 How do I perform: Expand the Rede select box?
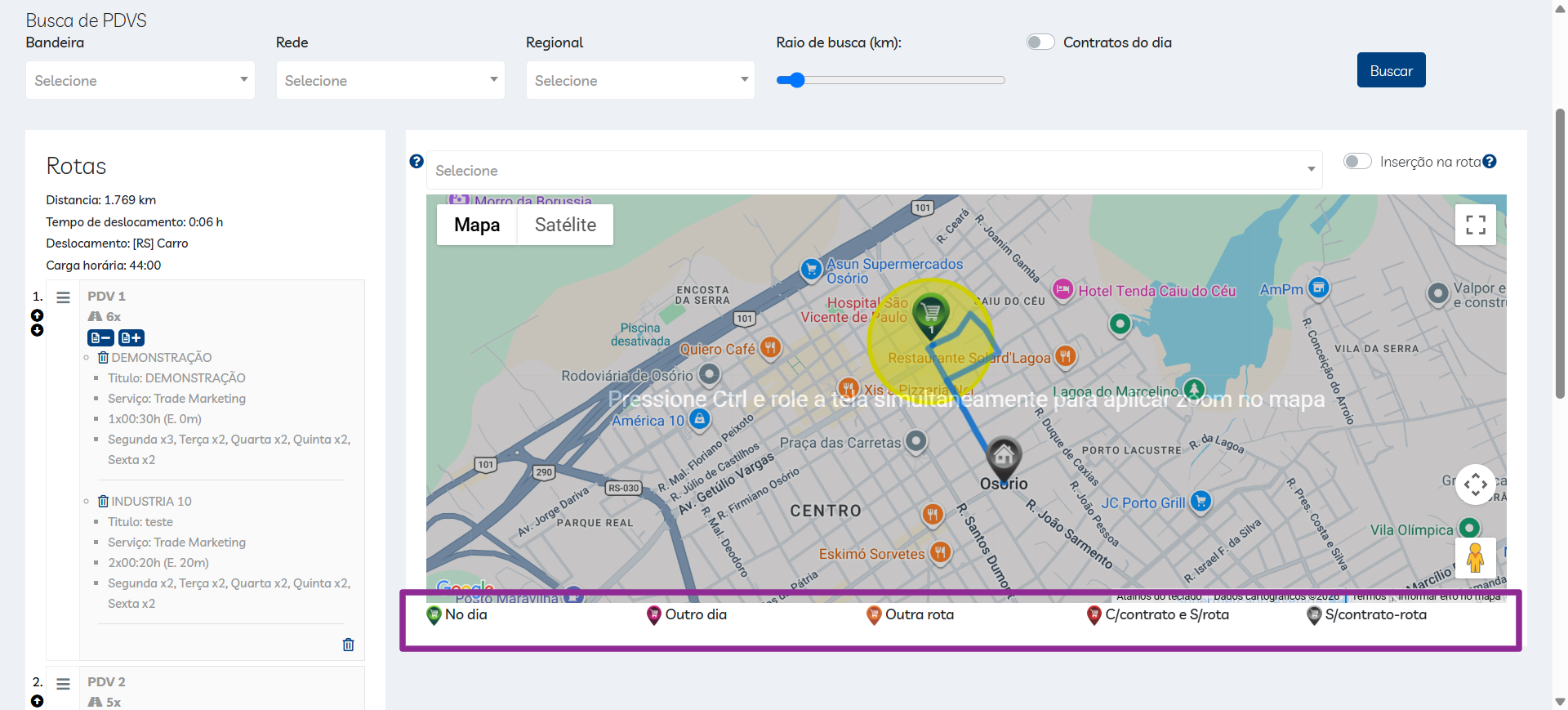390,81
